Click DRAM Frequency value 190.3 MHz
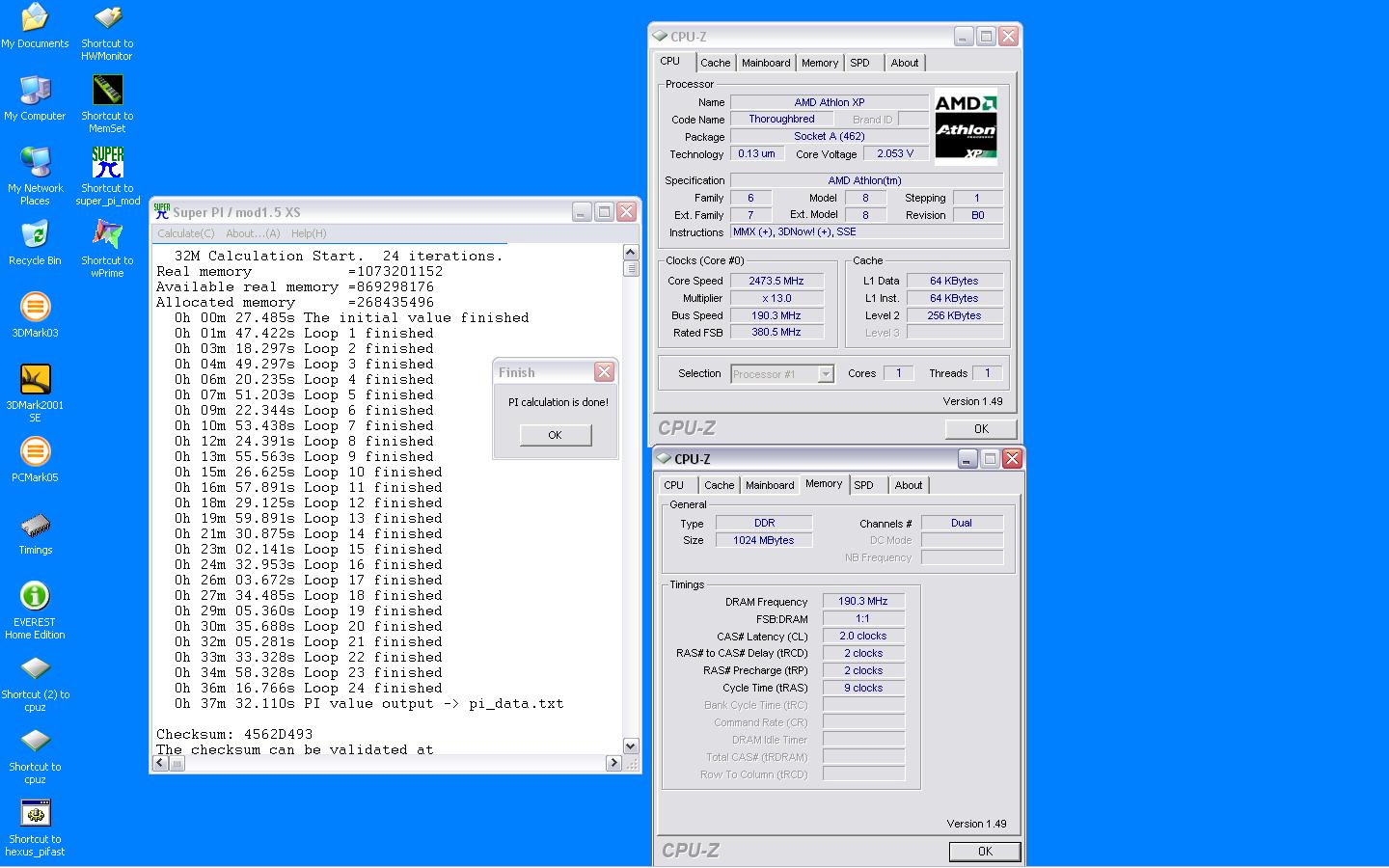 point(863,601)
